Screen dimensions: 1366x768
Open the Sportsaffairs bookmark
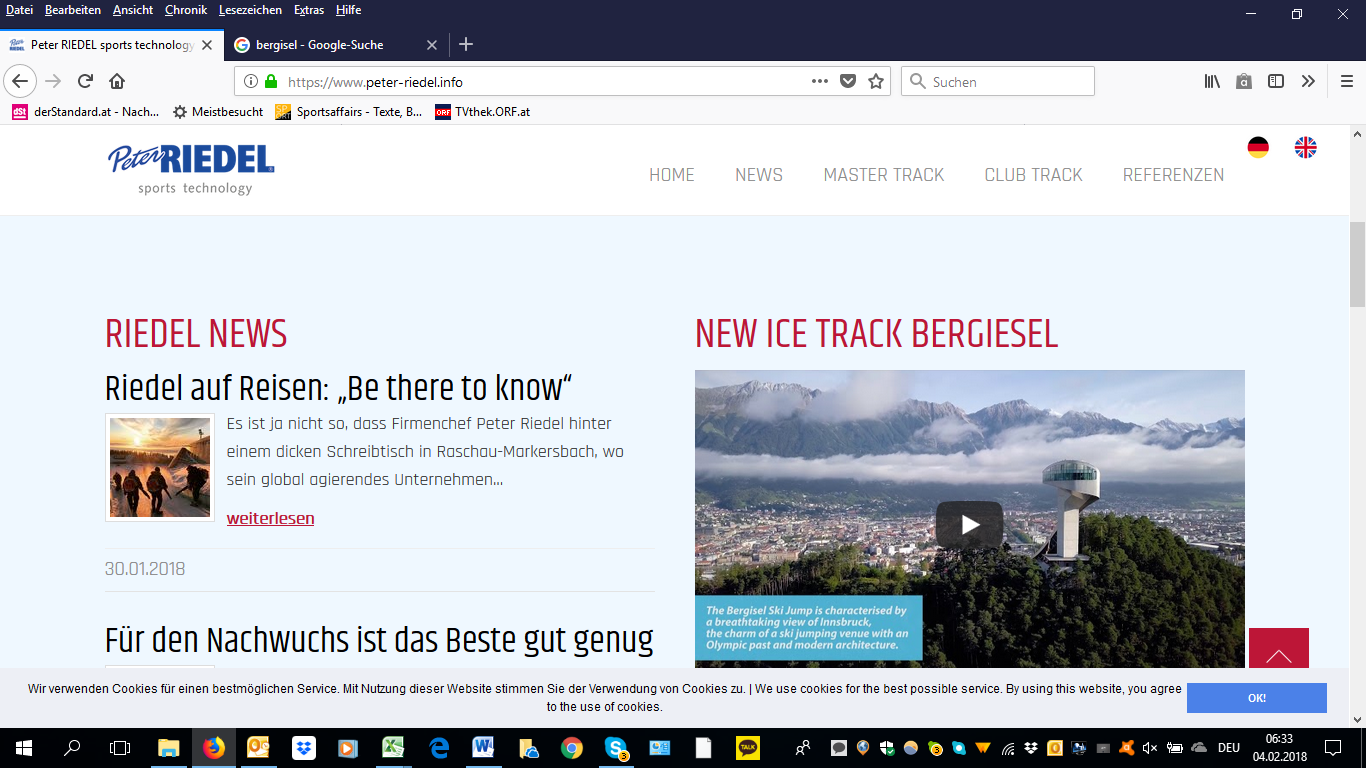tap(349, 112)
